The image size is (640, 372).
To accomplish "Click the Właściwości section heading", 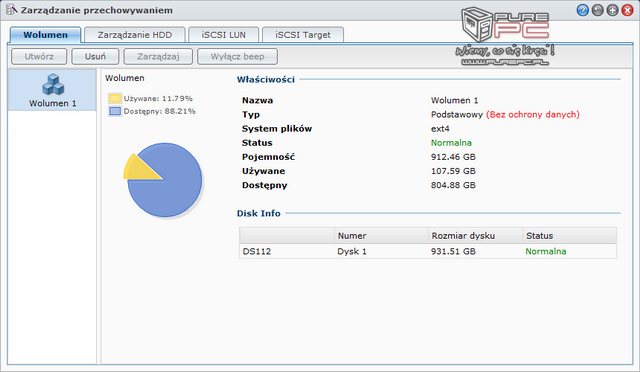I will [x=266, y=79].
